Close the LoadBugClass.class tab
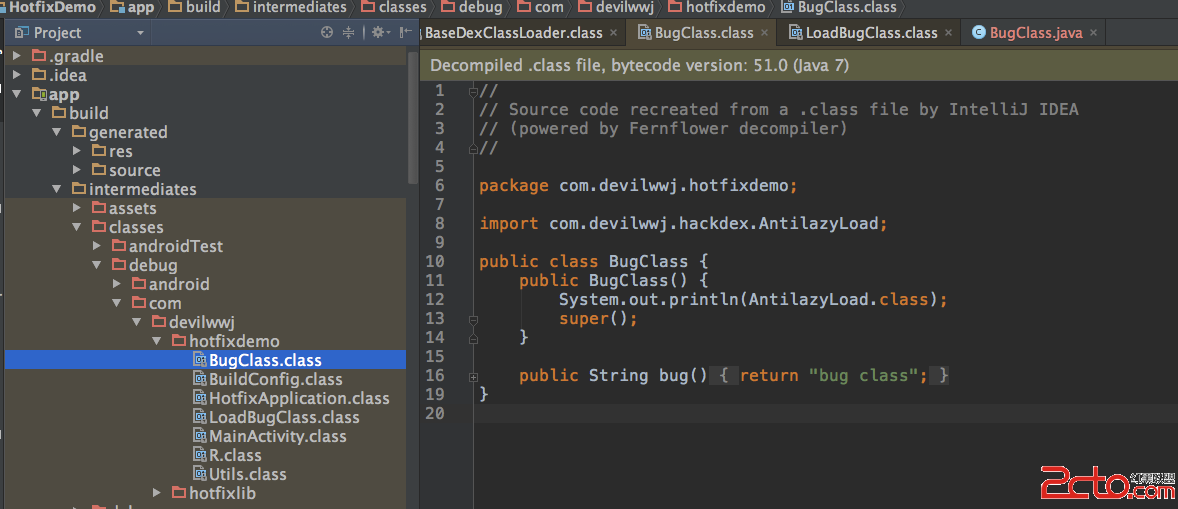Image resolution: width=1178 pixels, height=509 pixels. coord(948,32)
